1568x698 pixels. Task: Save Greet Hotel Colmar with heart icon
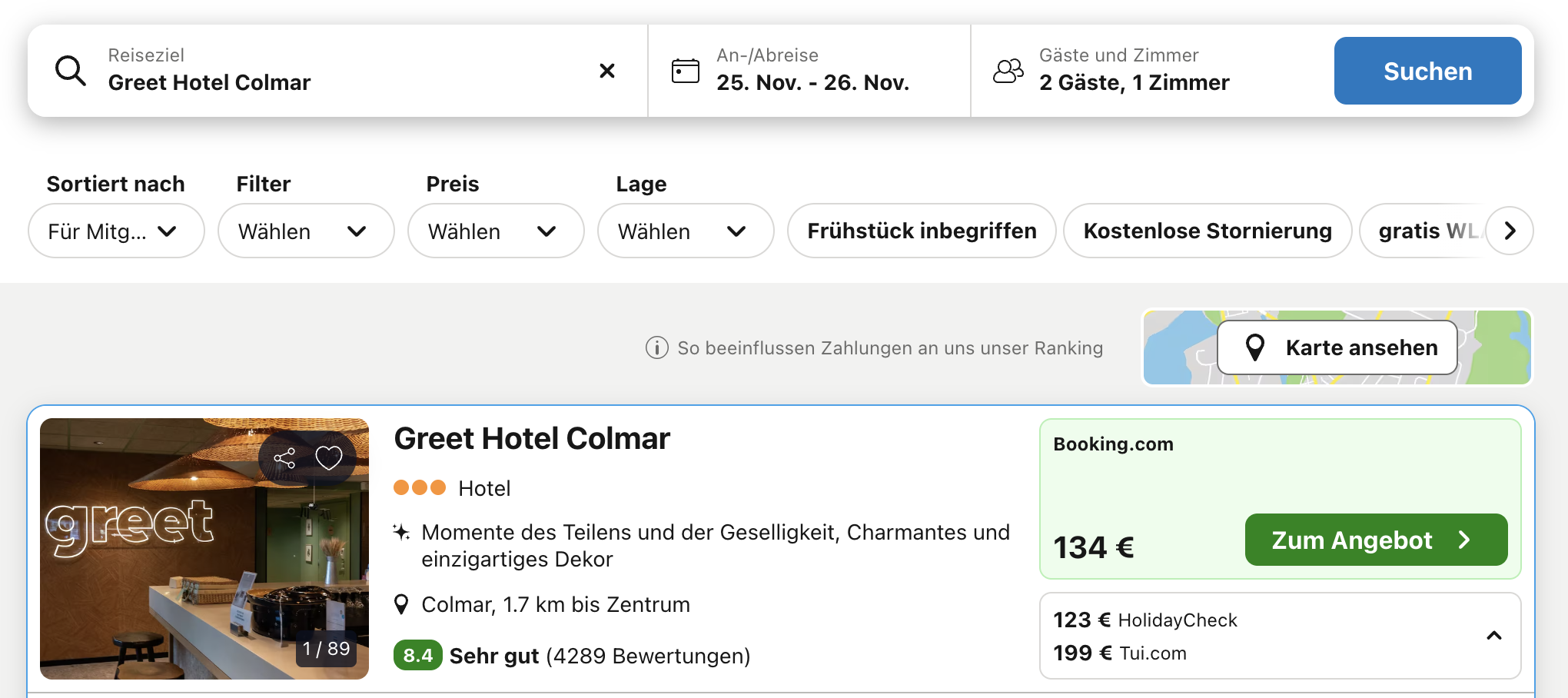[329, 458]
